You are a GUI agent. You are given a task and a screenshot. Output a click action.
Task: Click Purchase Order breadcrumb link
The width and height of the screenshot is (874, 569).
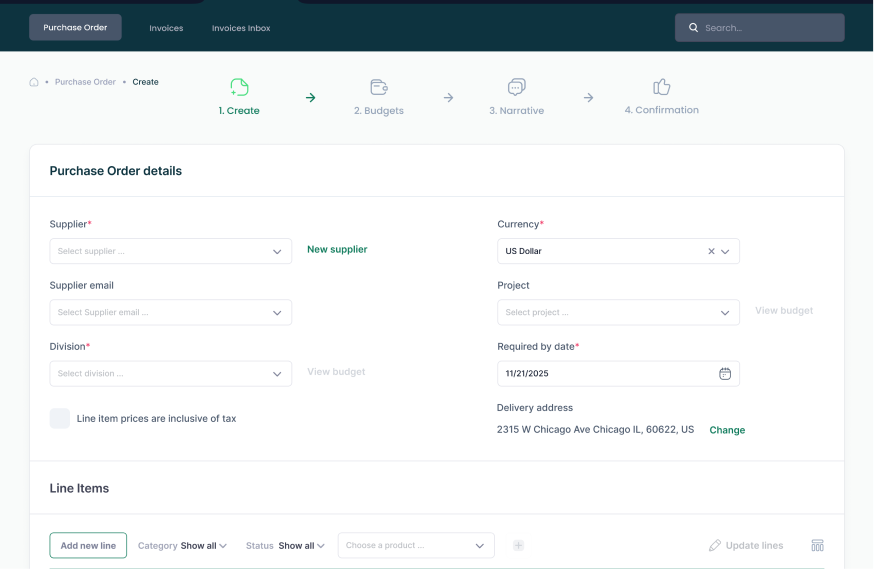click(85, 82)
